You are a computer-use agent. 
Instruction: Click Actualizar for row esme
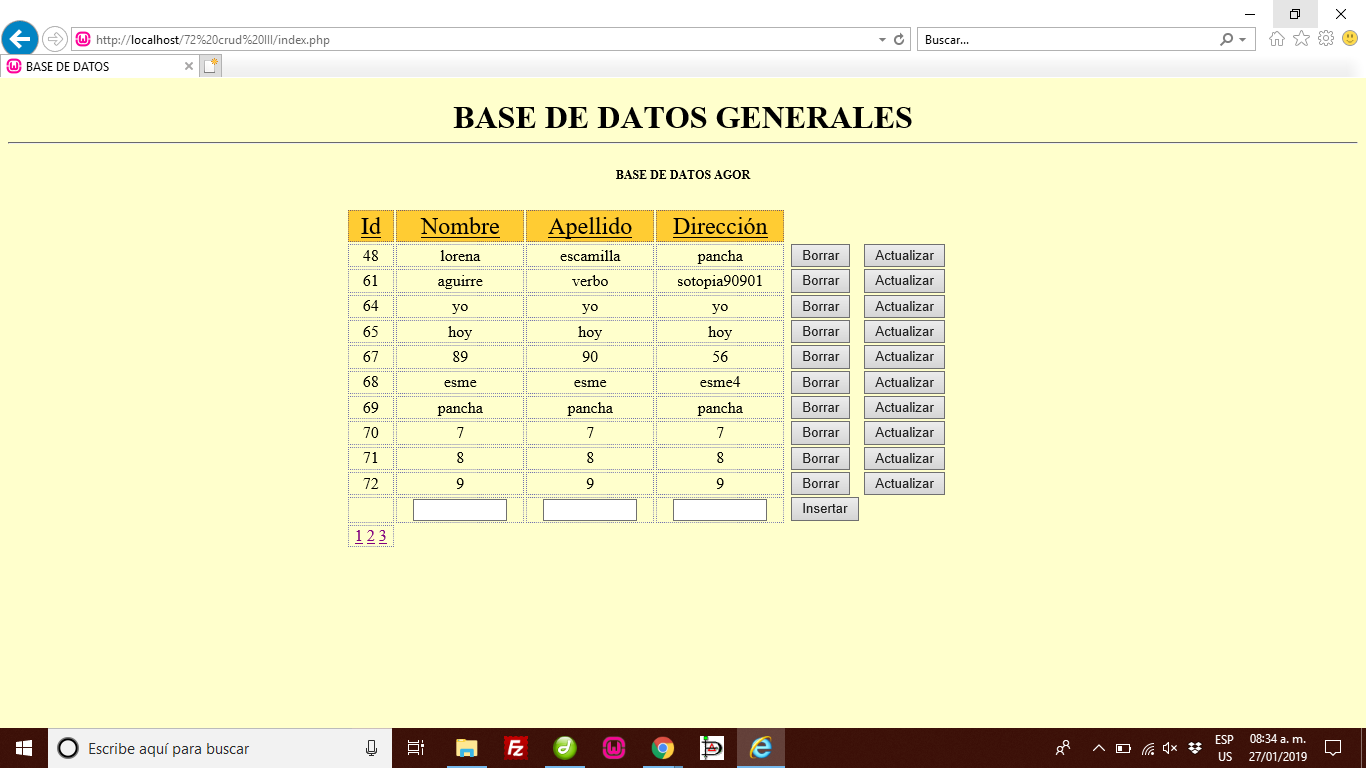[x=904, y=383]
